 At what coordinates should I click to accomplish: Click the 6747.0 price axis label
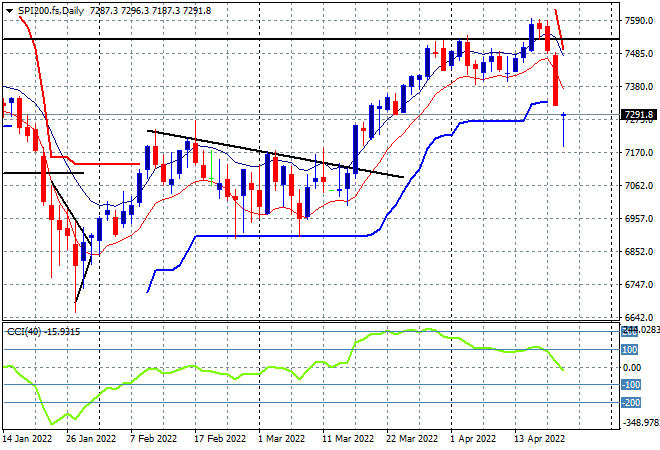(x=639, y=285)
